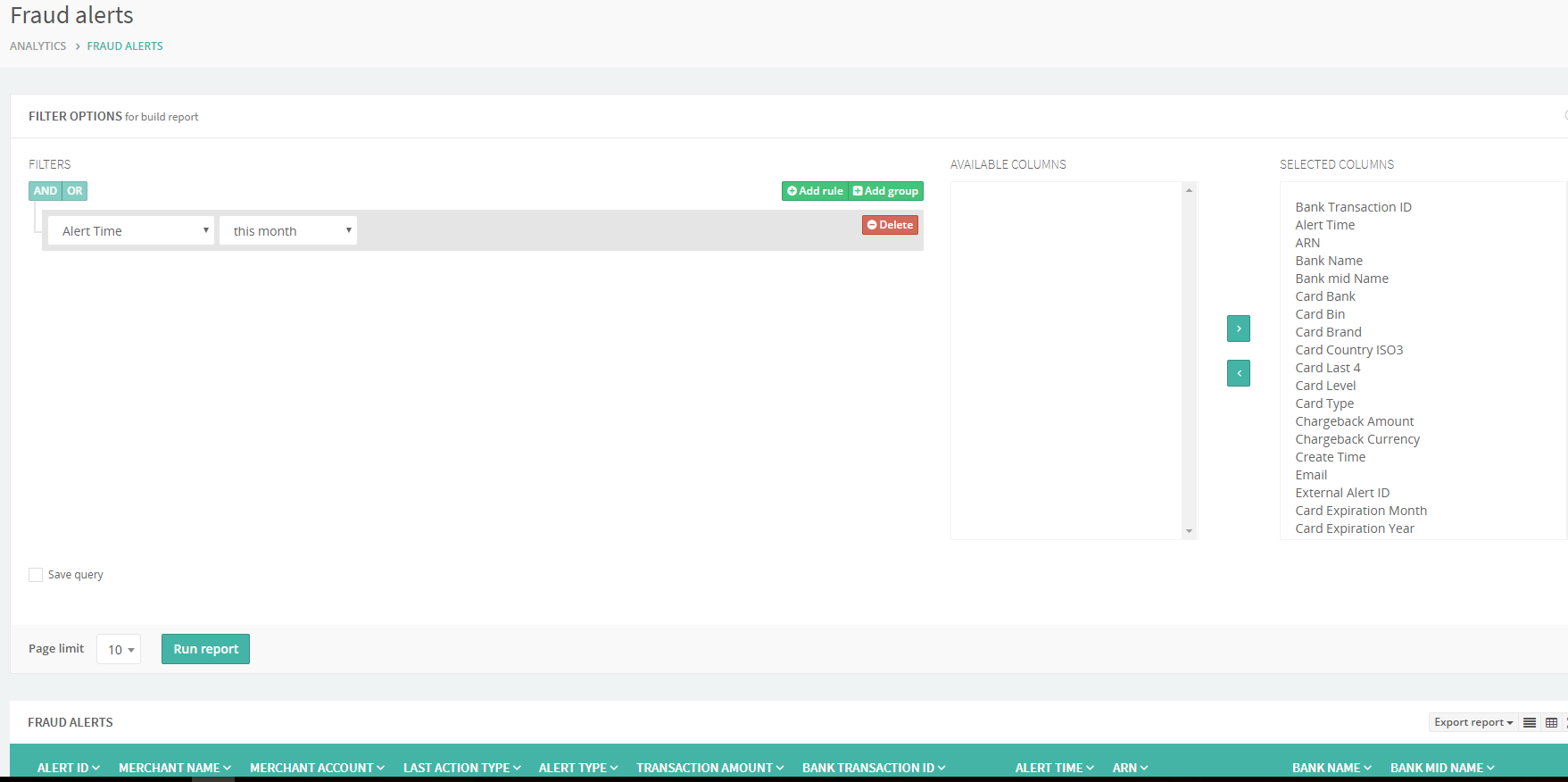Select 'Bank Transaction ID' in selected columns
Screen dimensions: 1568x782
(1354, 207)
